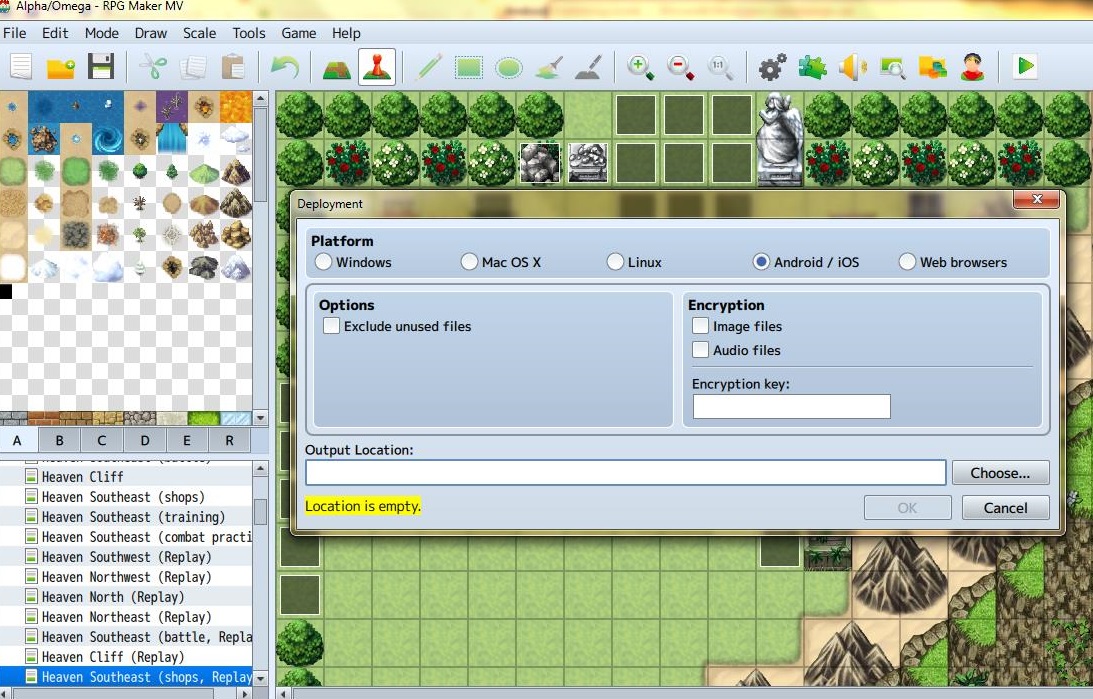Switch to Event editing mode
1093x699 pixels.
375,67
